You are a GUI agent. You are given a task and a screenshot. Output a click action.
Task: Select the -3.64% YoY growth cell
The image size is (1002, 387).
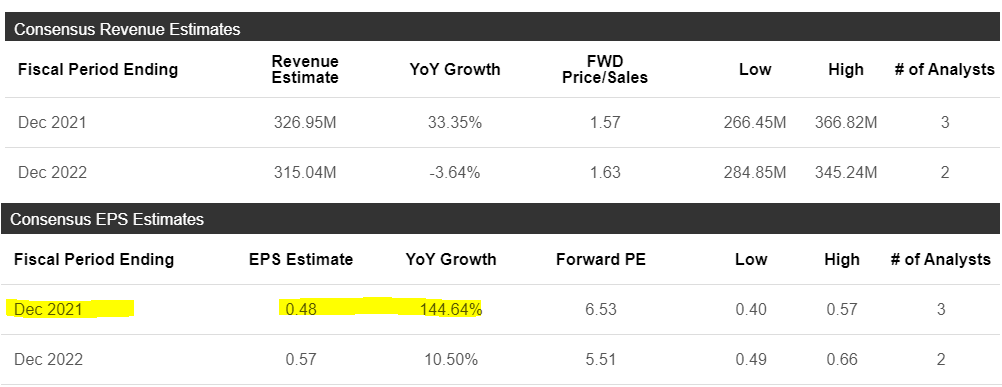(454, 172)
